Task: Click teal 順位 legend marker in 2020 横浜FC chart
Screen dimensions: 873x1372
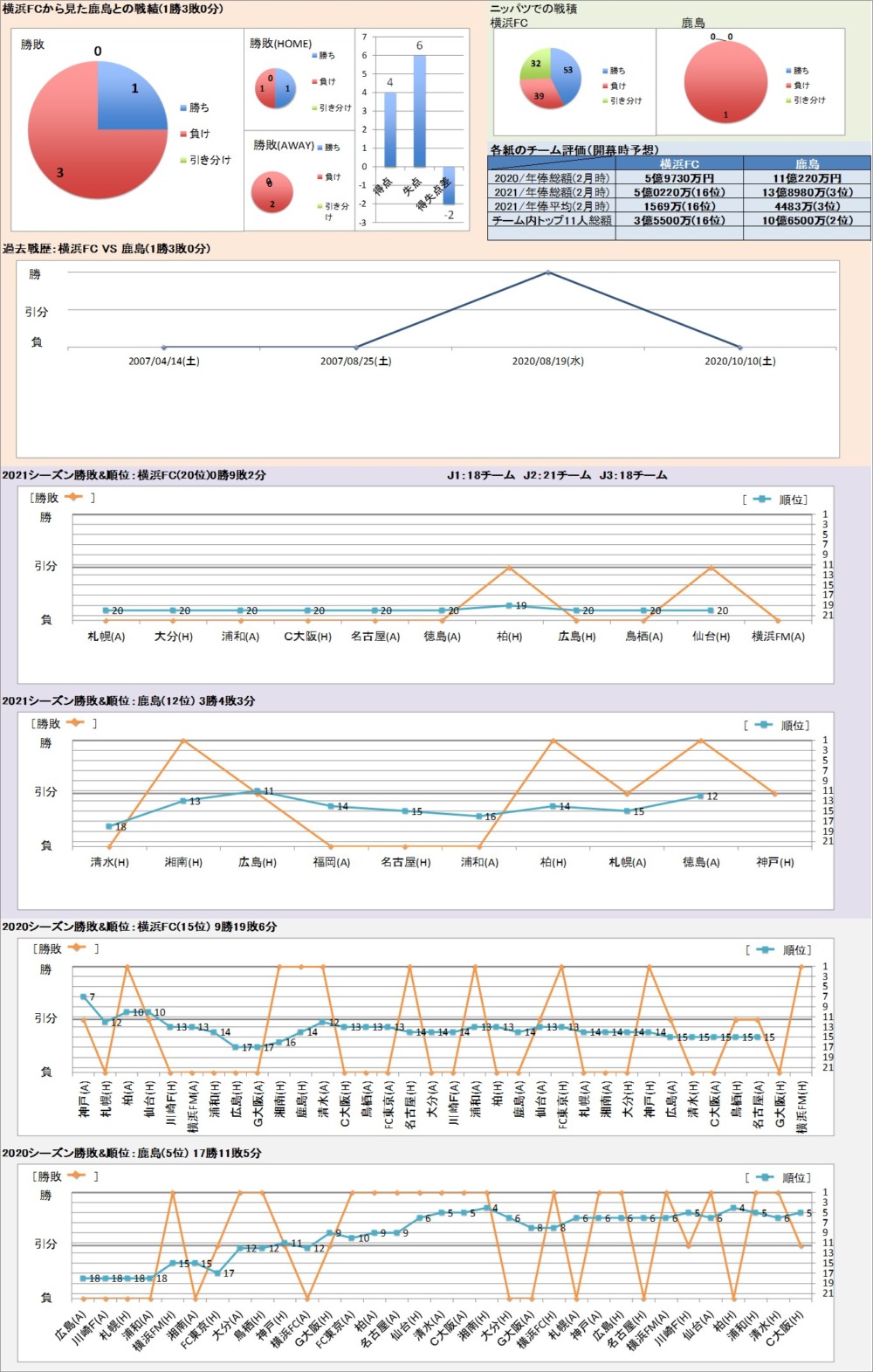Action: [x=766, y=950]
